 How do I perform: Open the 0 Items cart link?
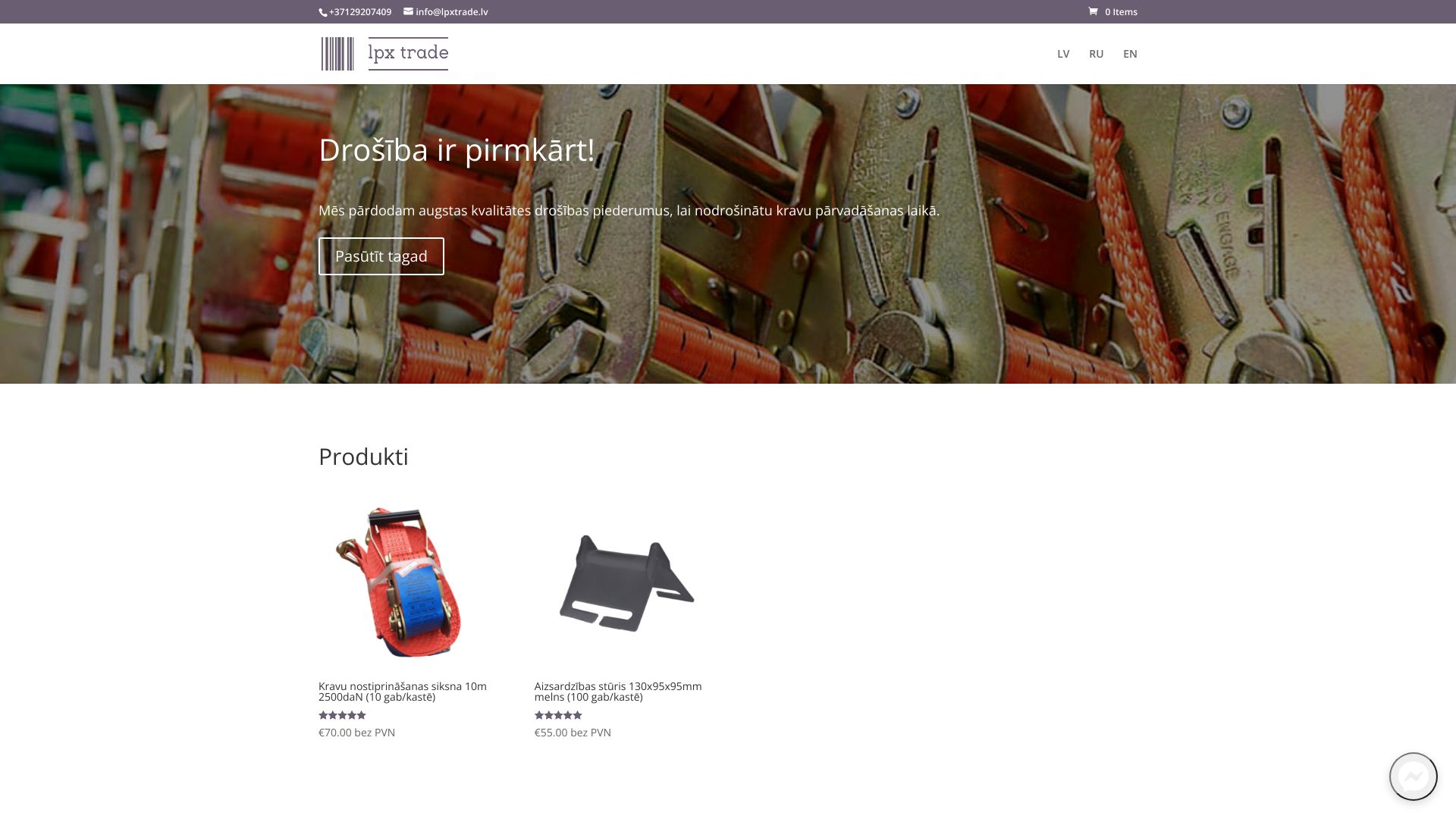tap(1120, 12)
